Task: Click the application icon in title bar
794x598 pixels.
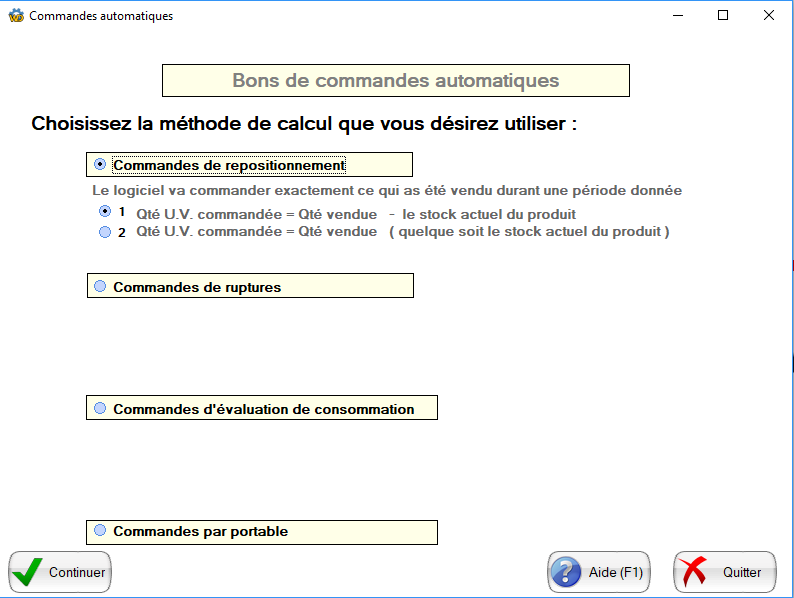Action: [16, 16]
